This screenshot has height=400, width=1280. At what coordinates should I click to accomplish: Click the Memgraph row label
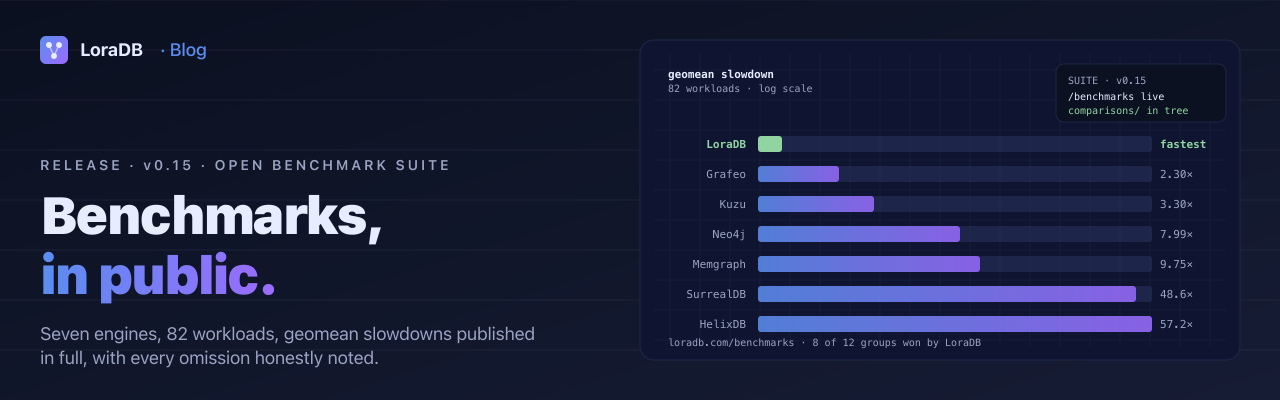pyautogui.click(x=719, y=264)
